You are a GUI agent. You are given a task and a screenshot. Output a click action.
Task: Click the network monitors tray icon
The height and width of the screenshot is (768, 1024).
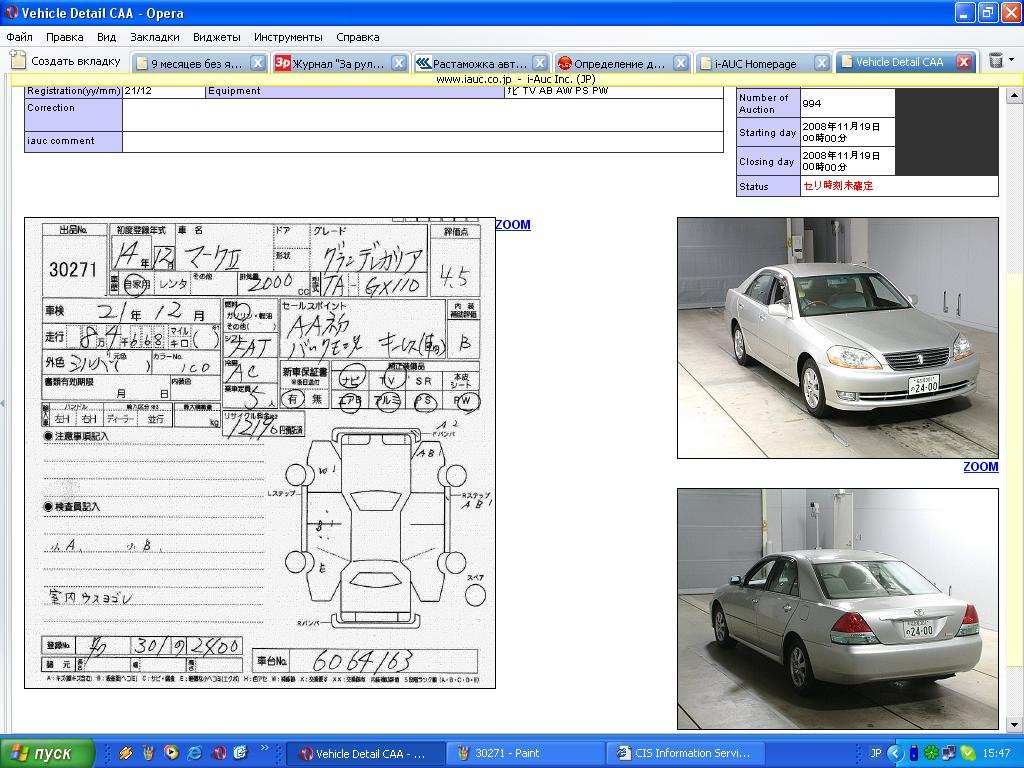point(948,753)
